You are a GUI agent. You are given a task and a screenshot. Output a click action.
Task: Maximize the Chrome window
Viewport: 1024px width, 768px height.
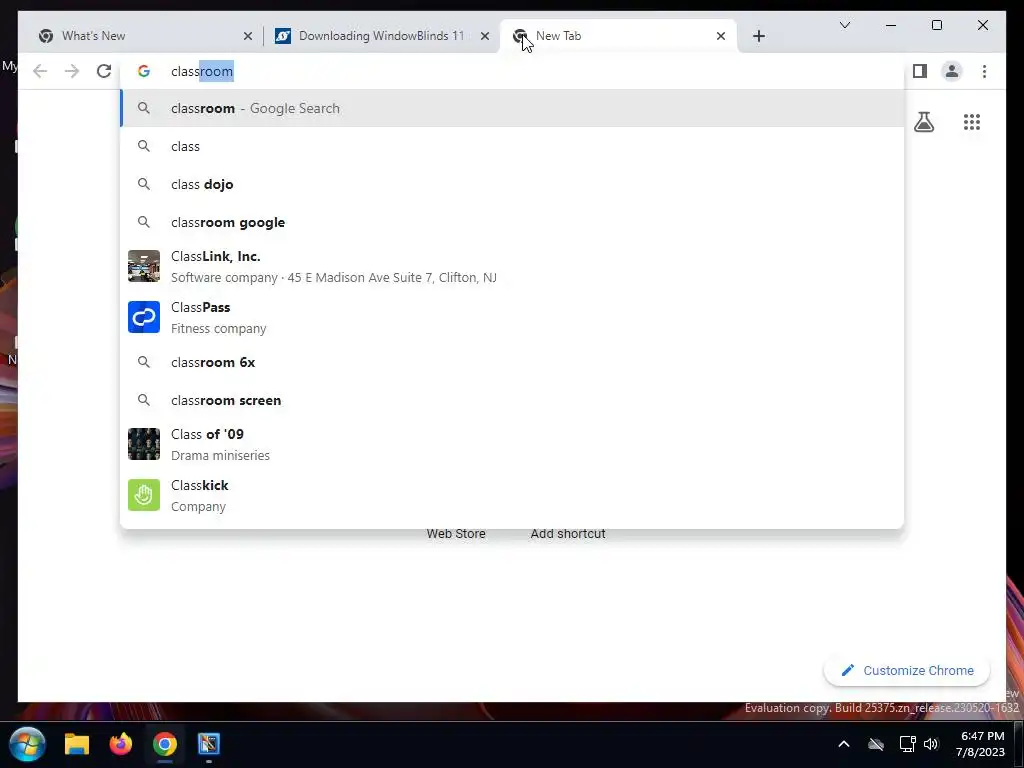936,25
